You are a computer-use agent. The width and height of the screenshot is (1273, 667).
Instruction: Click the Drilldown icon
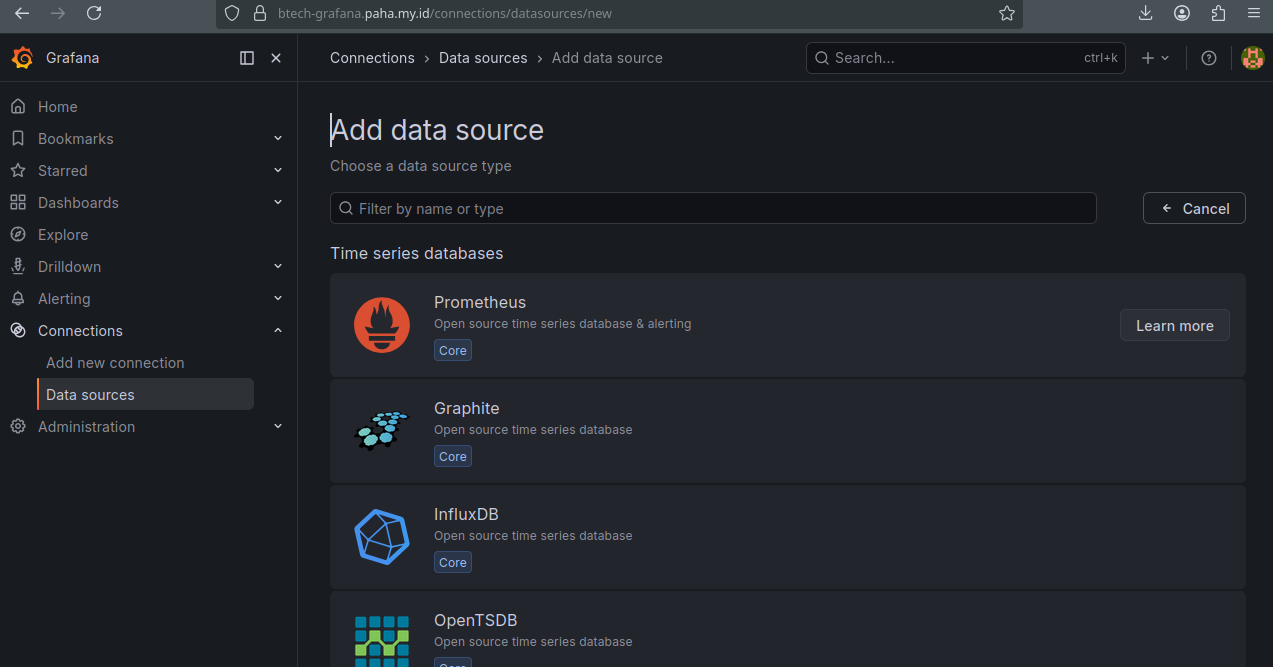[18, 267]
